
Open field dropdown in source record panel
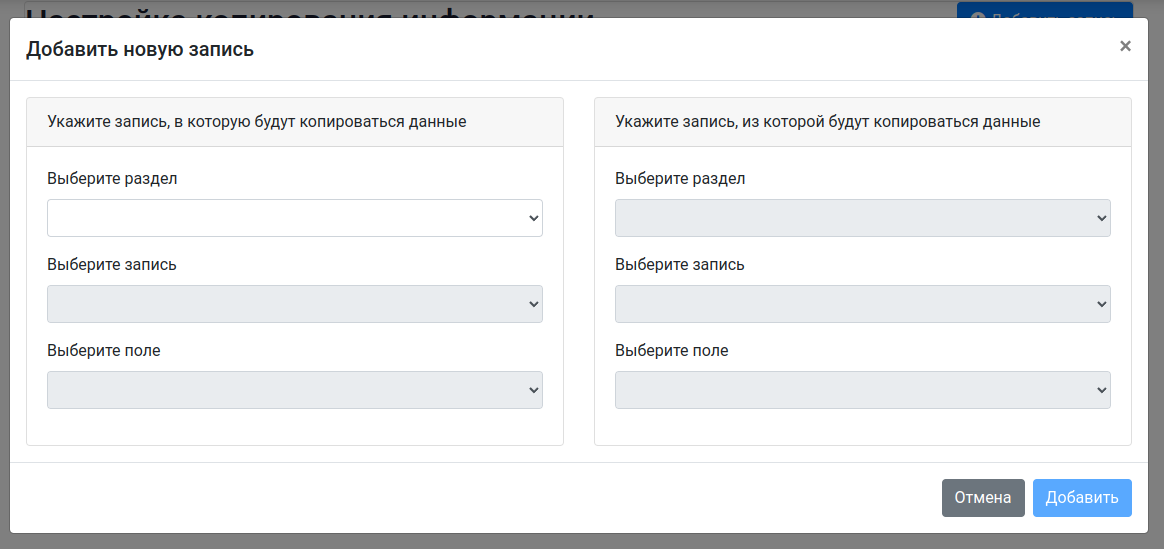click(x=862, y=390)
